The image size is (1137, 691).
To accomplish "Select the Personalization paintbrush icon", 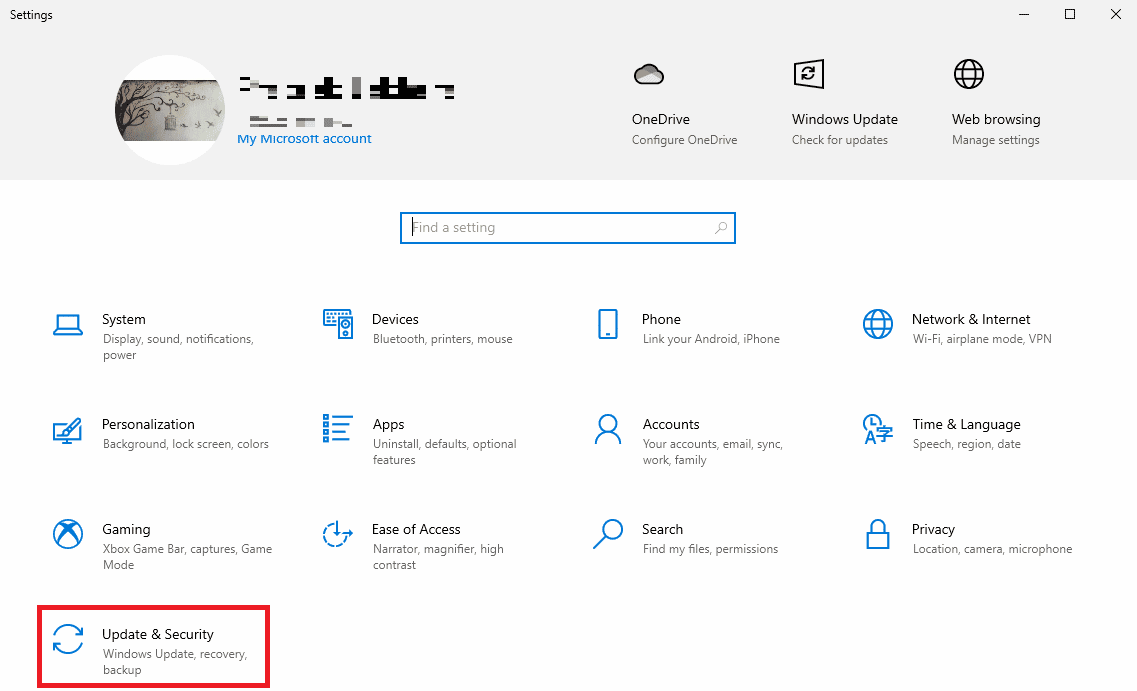I will tap(67, 430).
